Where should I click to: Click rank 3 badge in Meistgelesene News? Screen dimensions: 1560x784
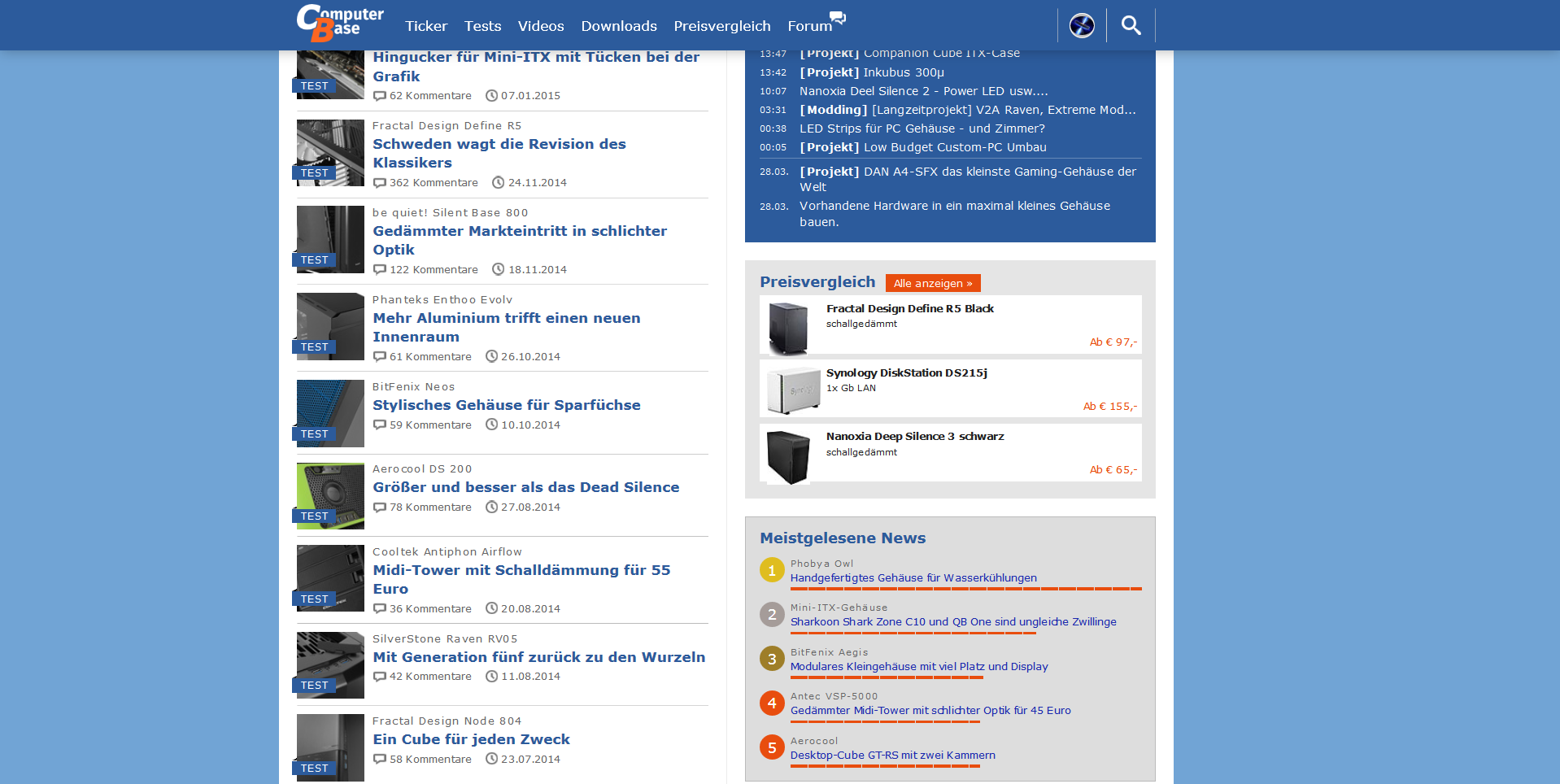tap(772, 659)
